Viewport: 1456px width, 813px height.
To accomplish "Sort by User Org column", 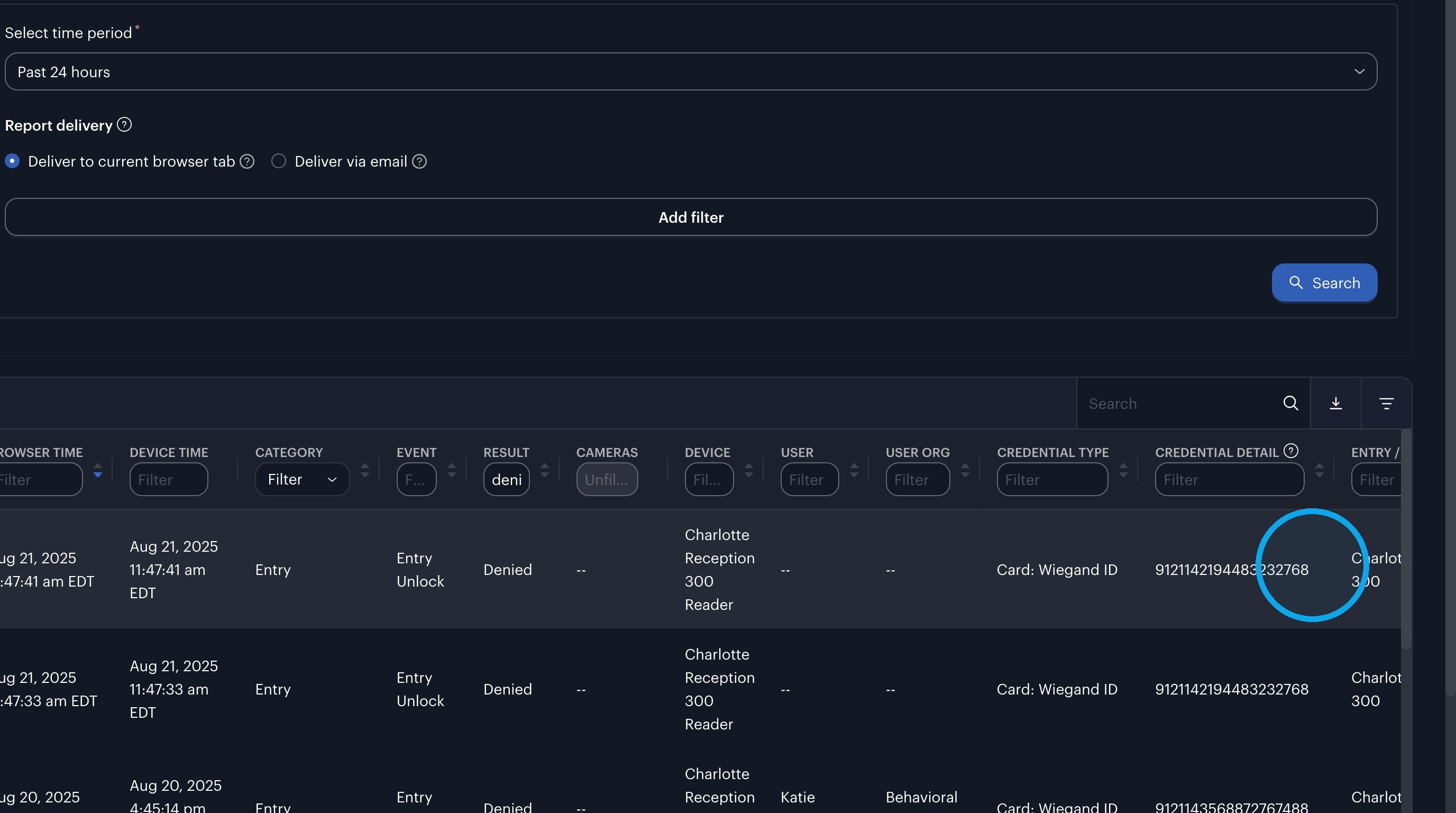I will click(x=965, y=470).
